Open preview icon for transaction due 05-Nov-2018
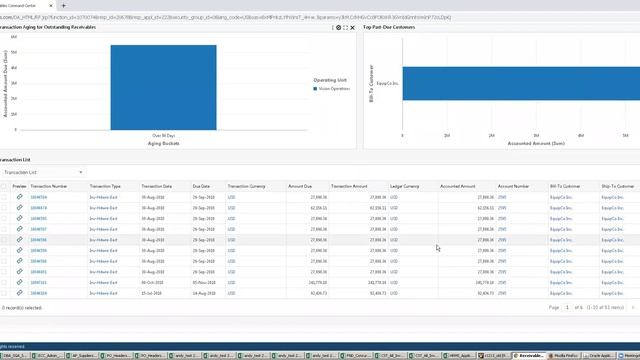The image size is (640, 360). click(19, 282)
